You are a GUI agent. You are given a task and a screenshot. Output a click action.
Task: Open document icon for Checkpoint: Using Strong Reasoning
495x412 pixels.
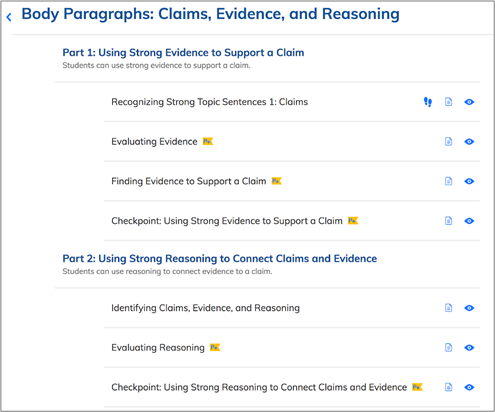[x=448, y=387]
